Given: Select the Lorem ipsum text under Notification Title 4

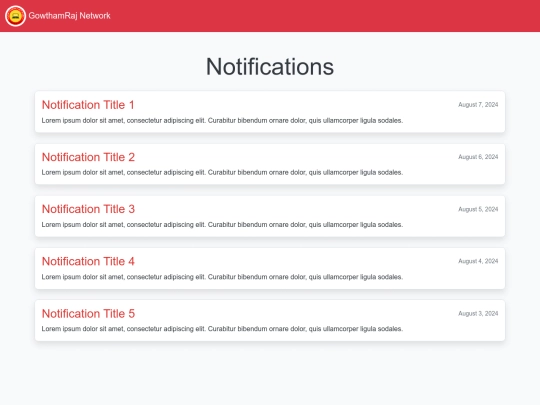Looking at the screenshot, I should (222, 277).
